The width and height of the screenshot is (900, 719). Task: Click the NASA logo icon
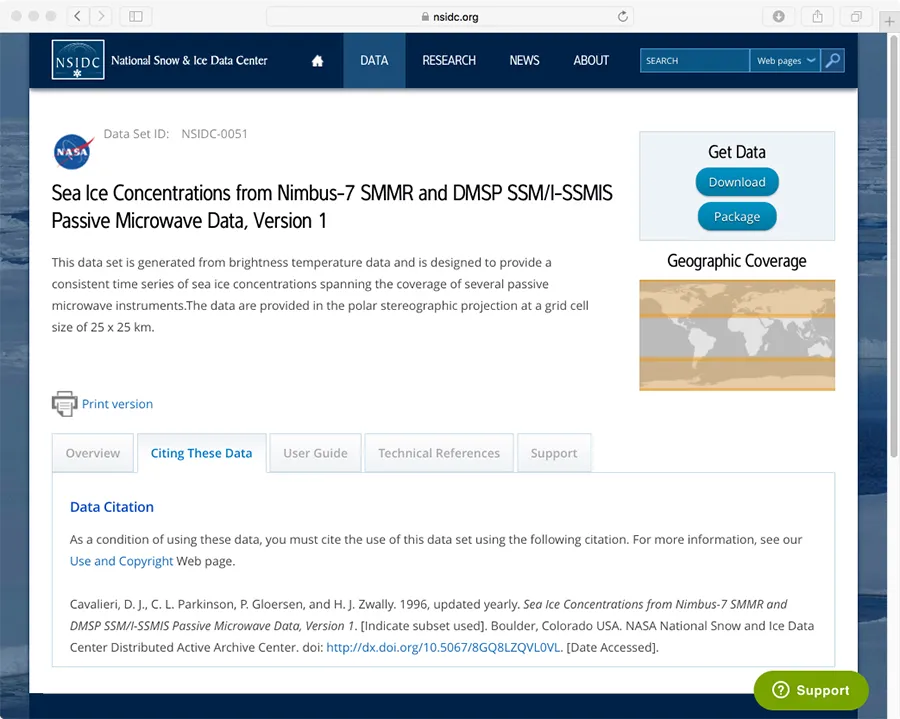click(x=73, y=152)
